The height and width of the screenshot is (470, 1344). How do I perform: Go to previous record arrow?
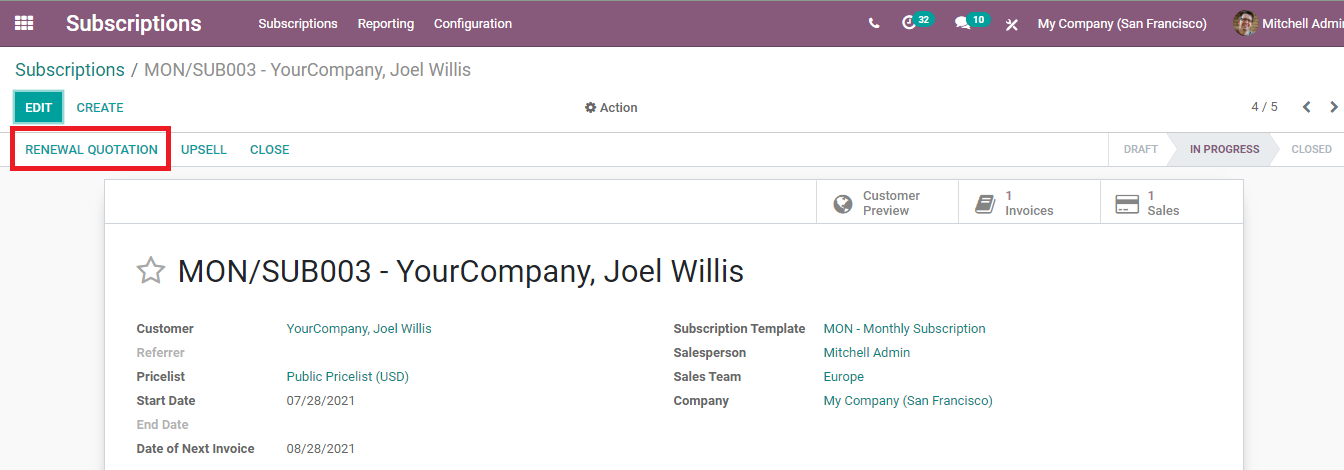pyautogui.click(x=1306, y=107)
